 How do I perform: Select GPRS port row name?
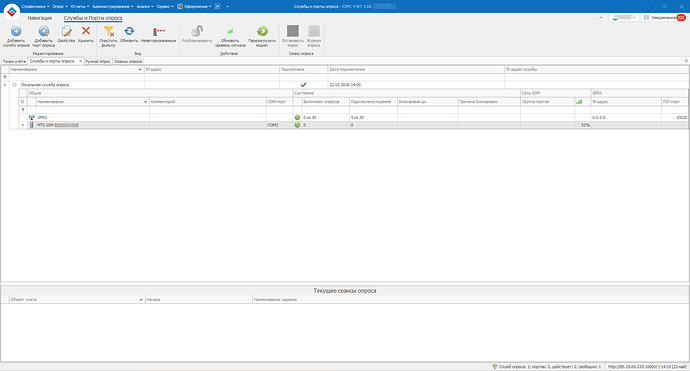point(42,118)
